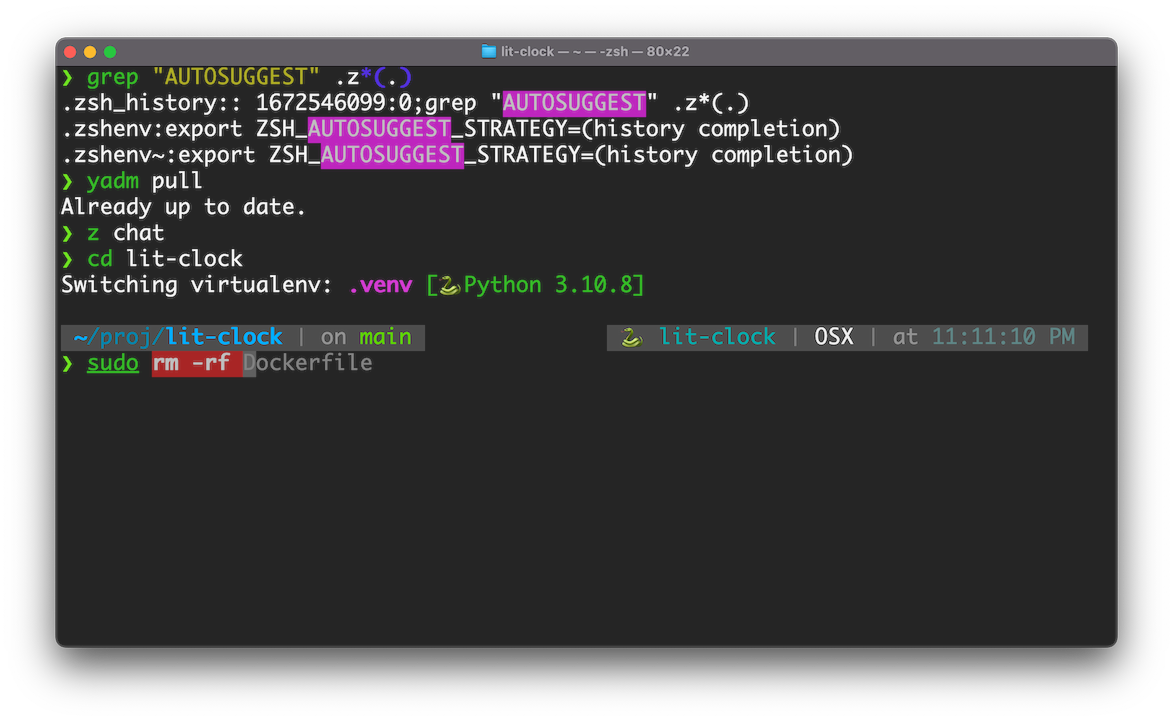Close the terminal with the red button

pyautogui.click(x=70, y=51)
